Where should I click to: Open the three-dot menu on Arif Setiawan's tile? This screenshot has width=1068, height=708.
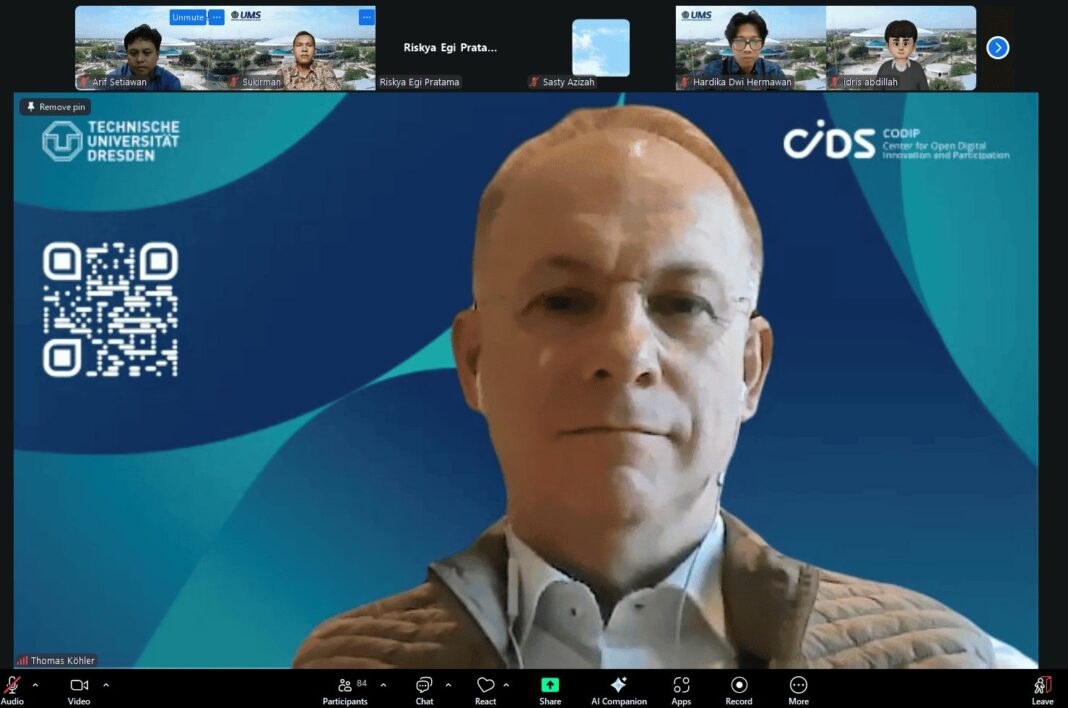click(216, 17)
